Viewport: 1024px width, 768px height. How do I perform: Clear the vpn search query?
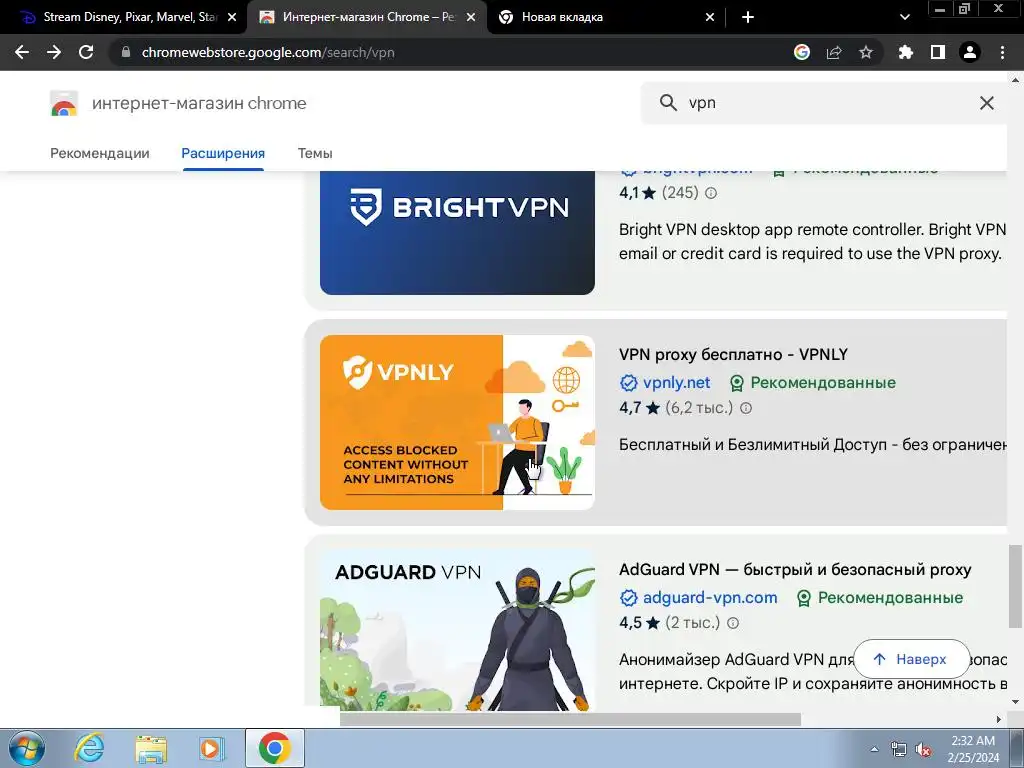[987, 103]
